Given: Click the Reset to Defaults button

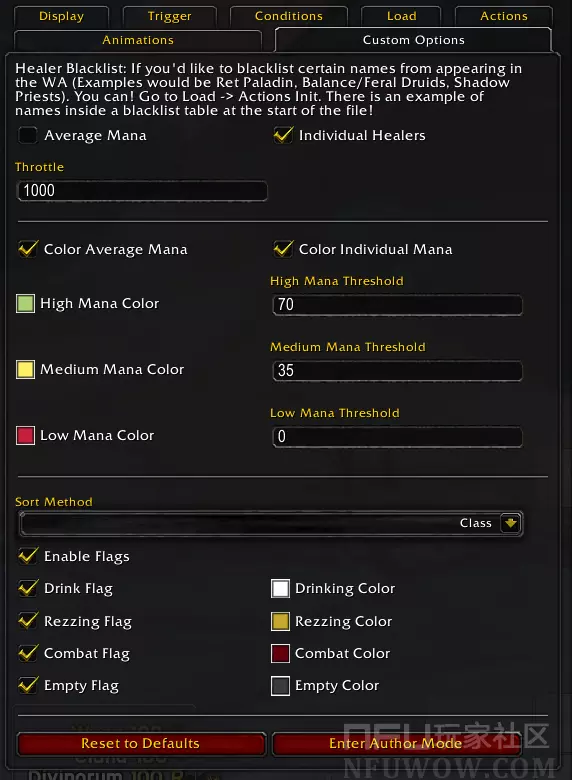Looking at the screenshot, I should click(141, 744).
